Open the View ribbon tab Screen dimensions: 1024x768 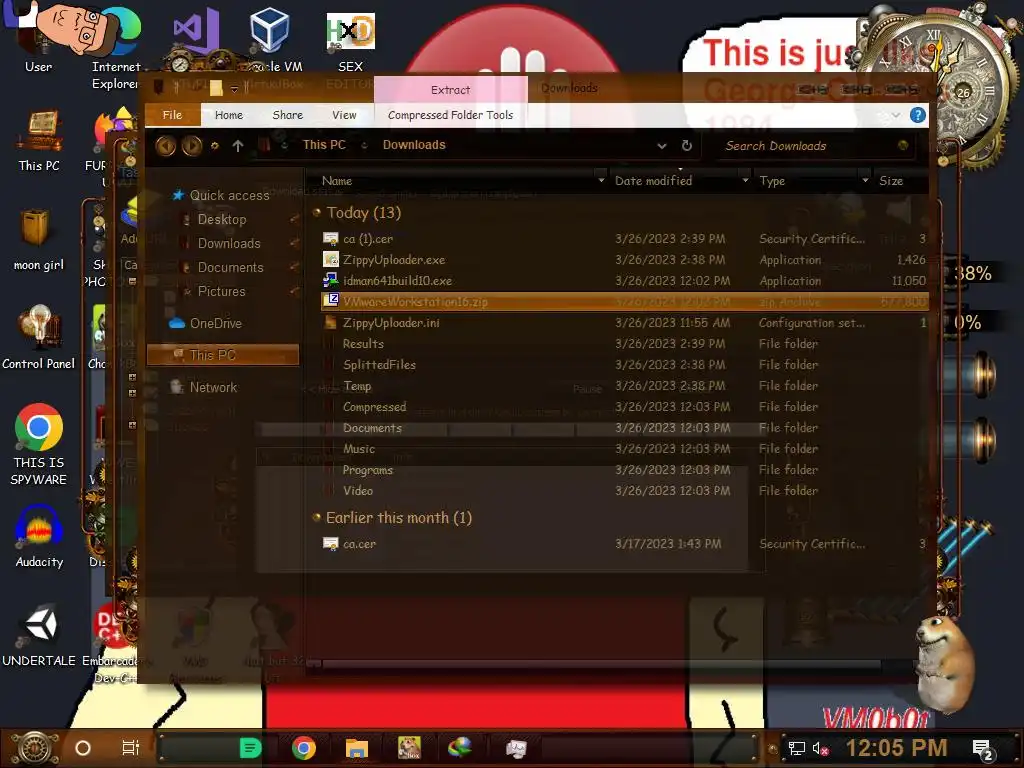344,115
